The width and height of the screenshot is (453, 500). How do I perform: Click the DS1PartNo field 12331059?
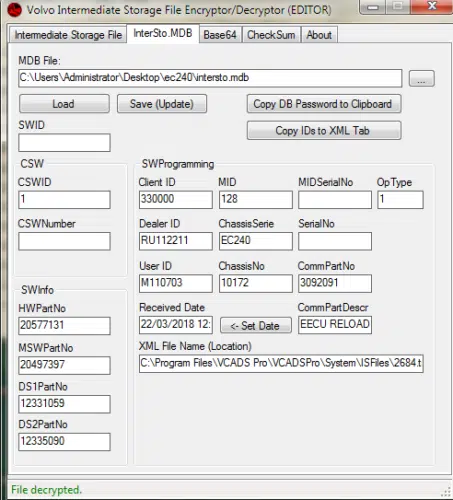pos(64,404)
